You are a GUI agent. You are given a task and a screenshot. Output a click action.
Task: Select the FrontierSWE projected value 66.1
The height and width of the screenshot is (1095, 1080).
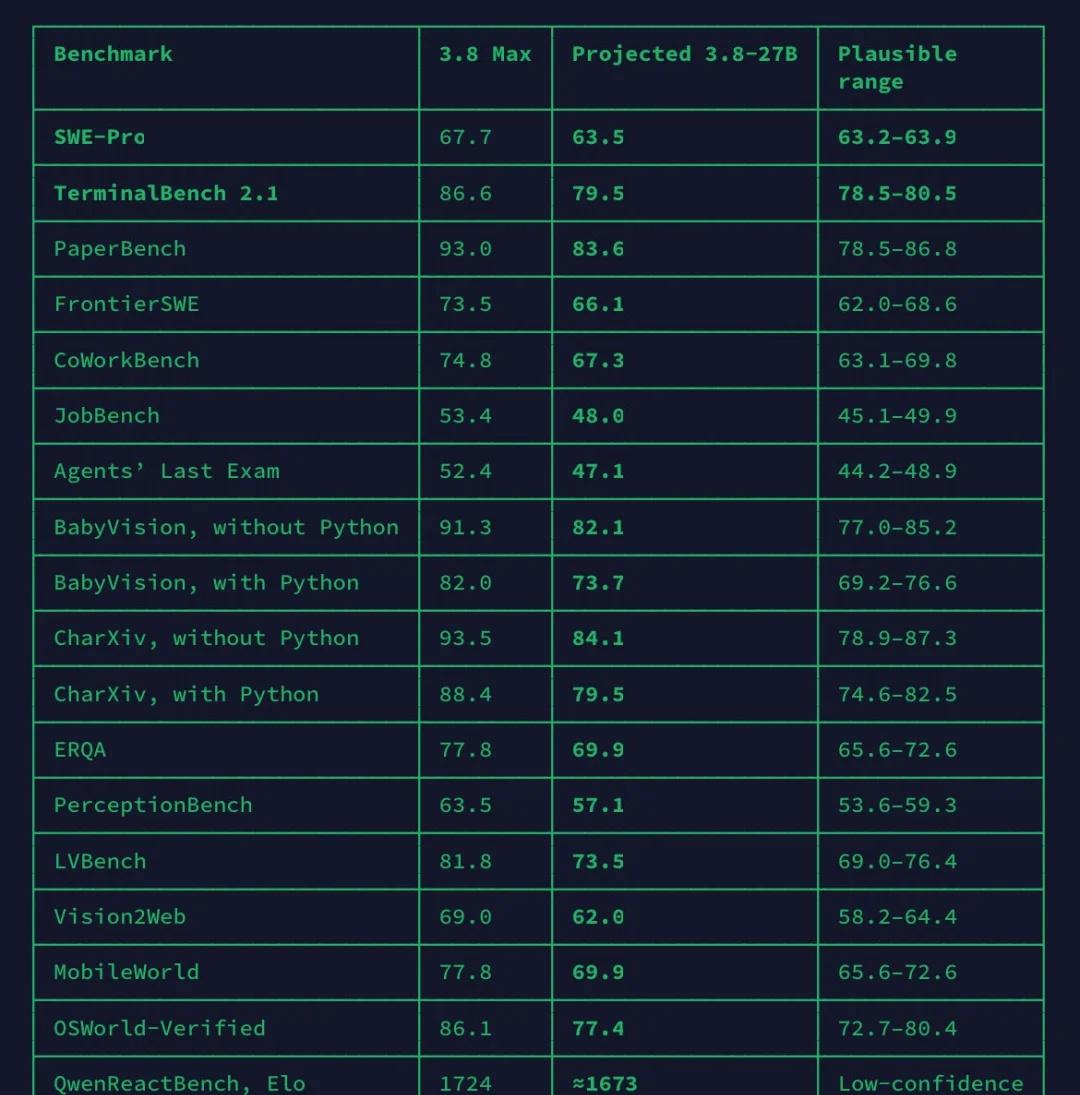point(598,304)
